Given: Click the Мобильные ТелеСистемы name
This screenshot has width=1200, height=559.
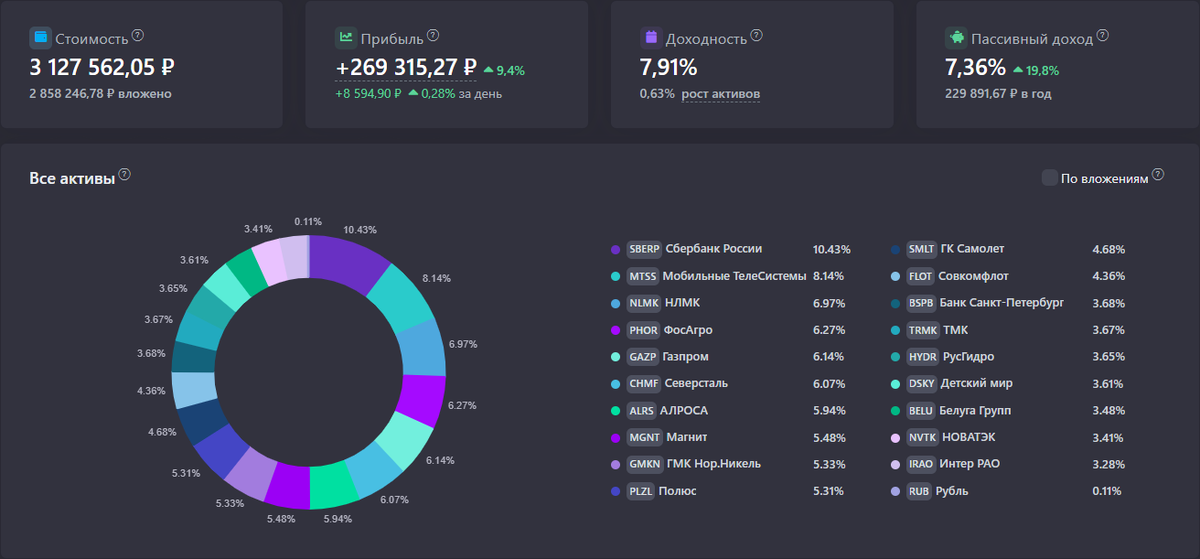Looking at the screenshot, I should (x=734, y=276).
